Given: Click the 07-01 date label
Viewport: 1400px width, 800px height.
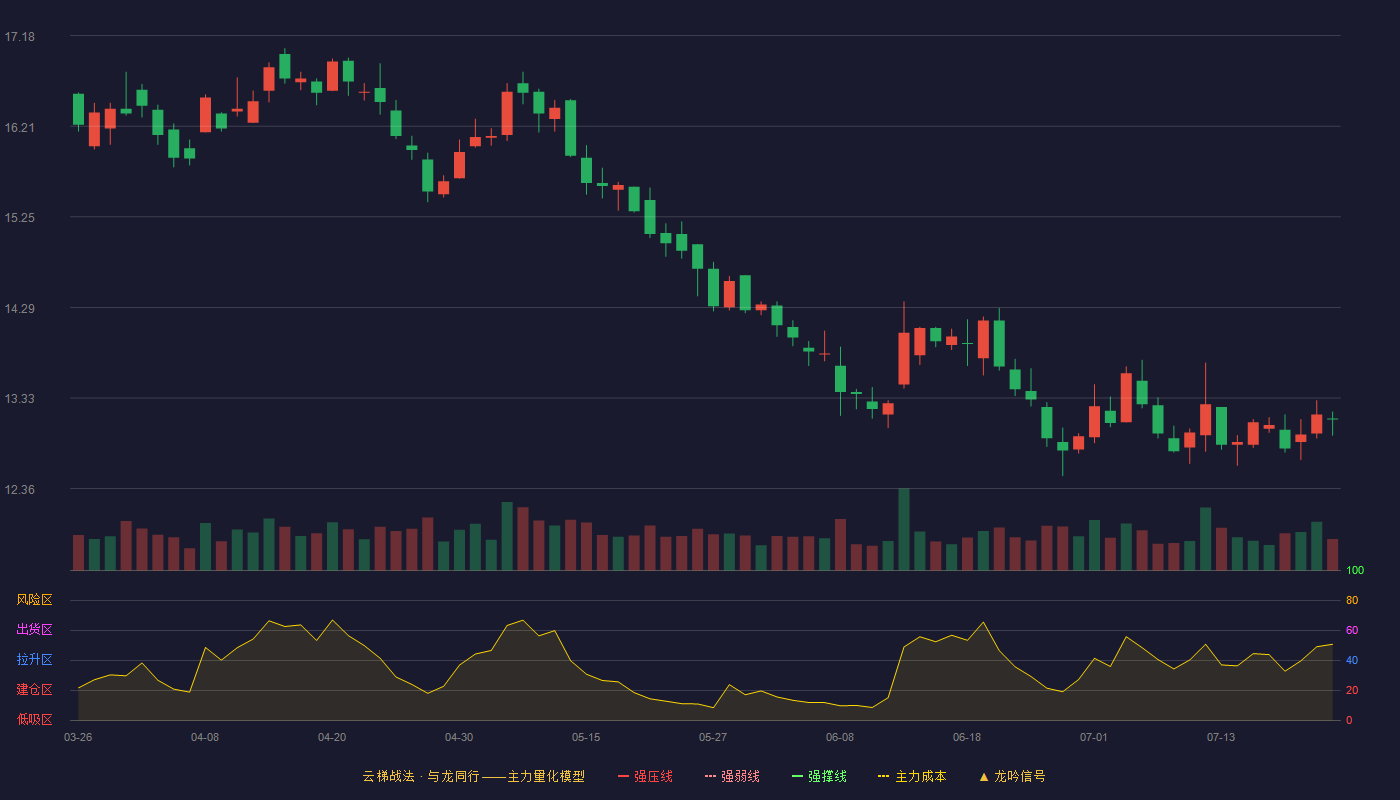Looking at the screenshot, I should (1094, 737).
